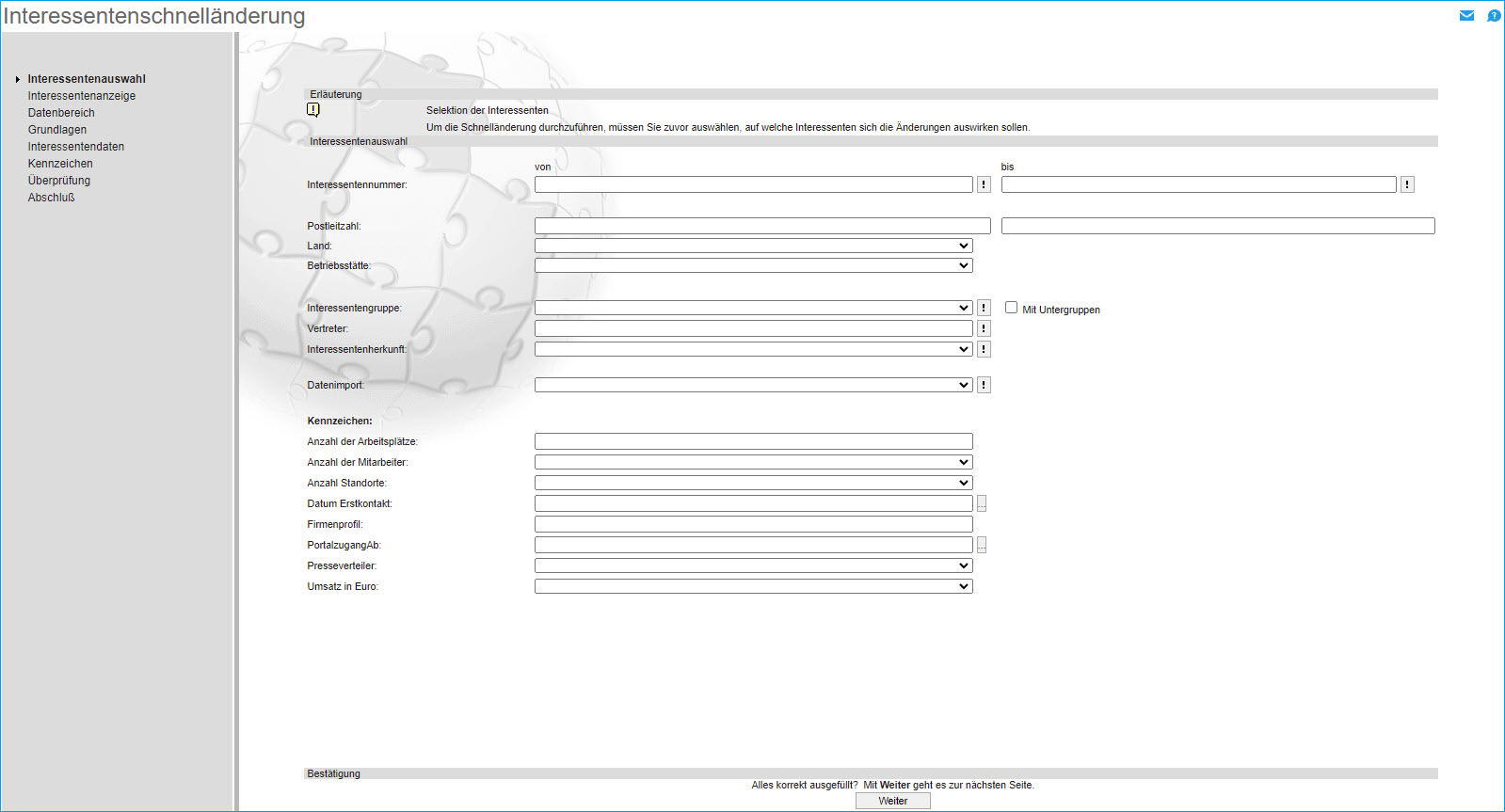The height and width of the screenshot is (812, 1505).
Task: Click the exclamation icon next to Datenimport
Action: coord(984,385)
